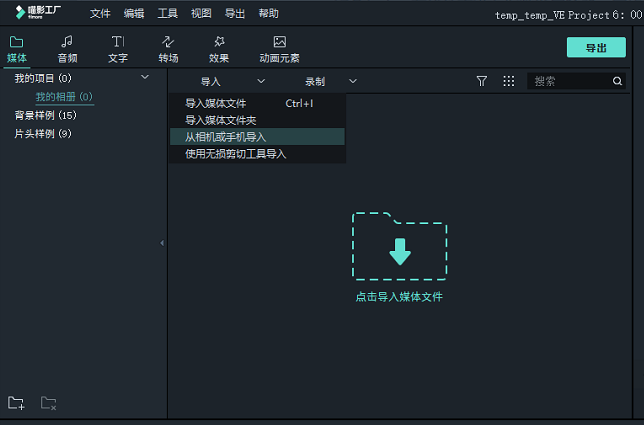644x425 pixels.
Task: Collapse the 我的项目 tree chevron
Action: [145, 77]
